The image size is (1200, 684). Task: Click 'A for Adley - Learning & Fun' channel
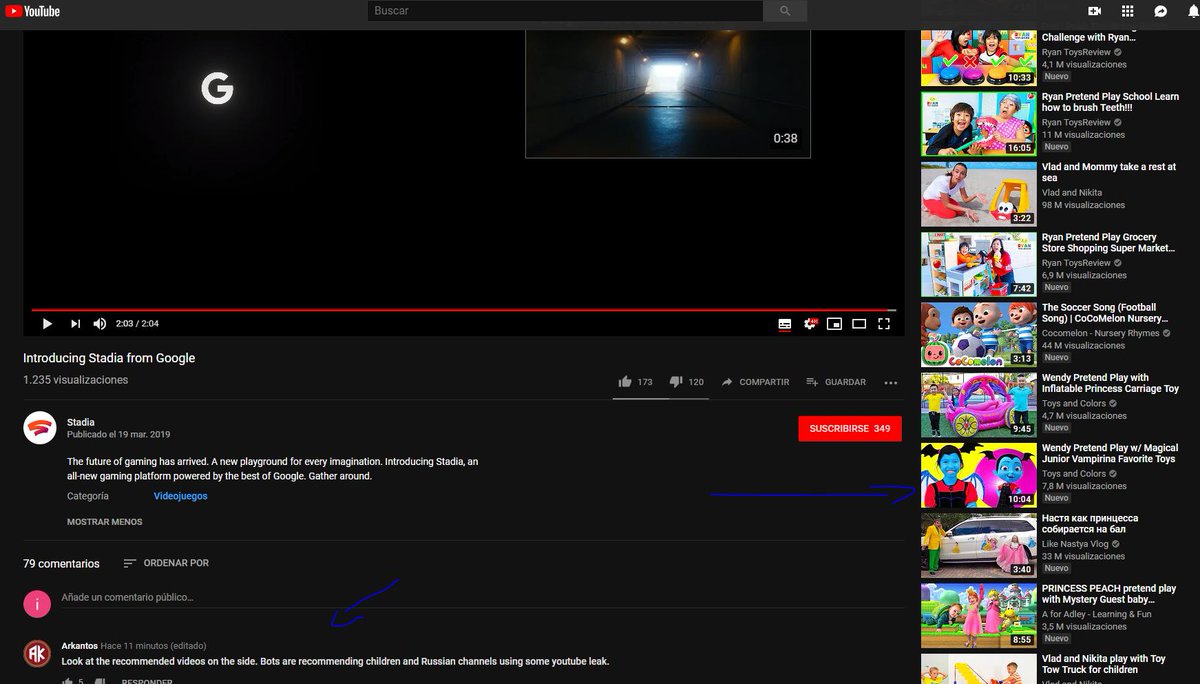point(1096,614)
